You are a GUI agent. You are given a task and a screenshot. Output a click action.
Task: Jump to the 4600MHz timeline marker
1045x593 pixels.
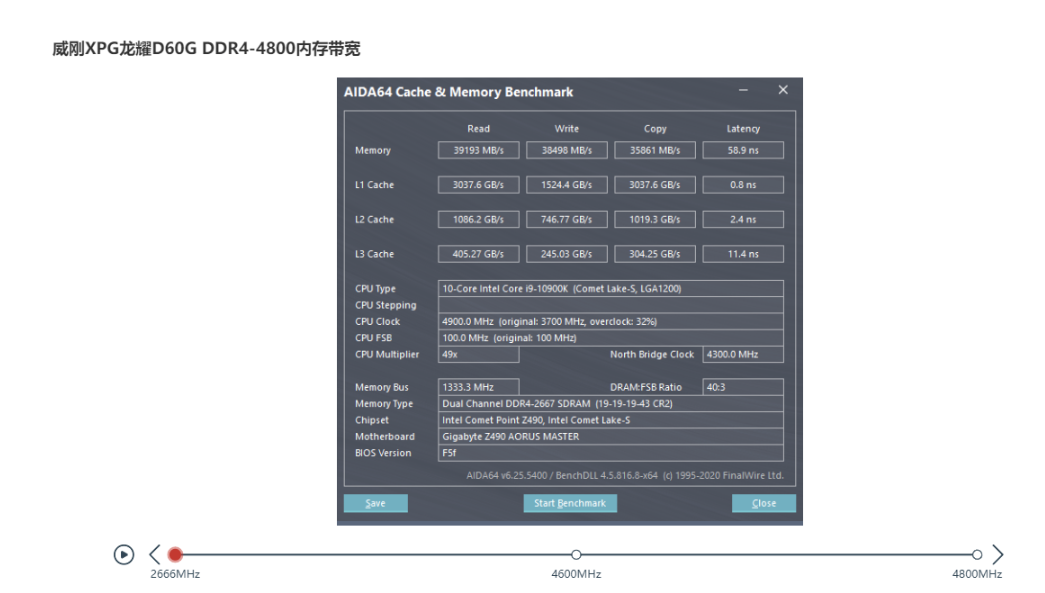tap(576, 554)
